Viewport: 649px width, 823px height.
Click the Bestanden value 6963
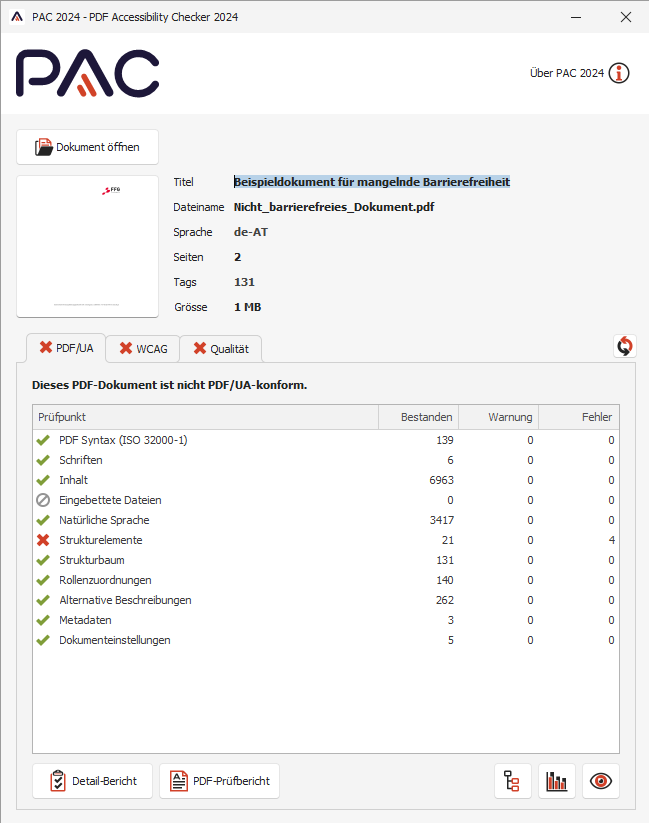click(x=441, y=480)
